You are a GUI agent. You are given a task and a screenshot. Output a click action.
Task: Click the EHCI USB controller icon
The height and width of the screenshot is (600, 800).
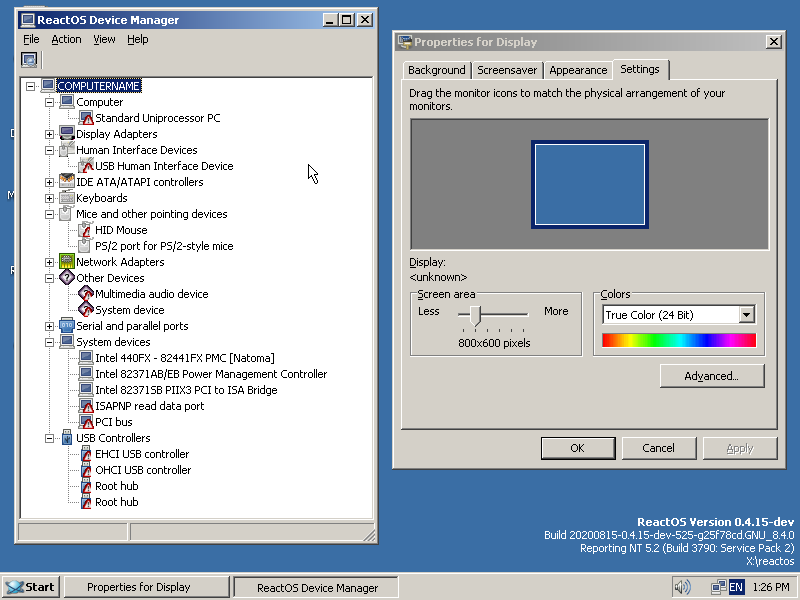pyautogui.click(x=86, y=454)
